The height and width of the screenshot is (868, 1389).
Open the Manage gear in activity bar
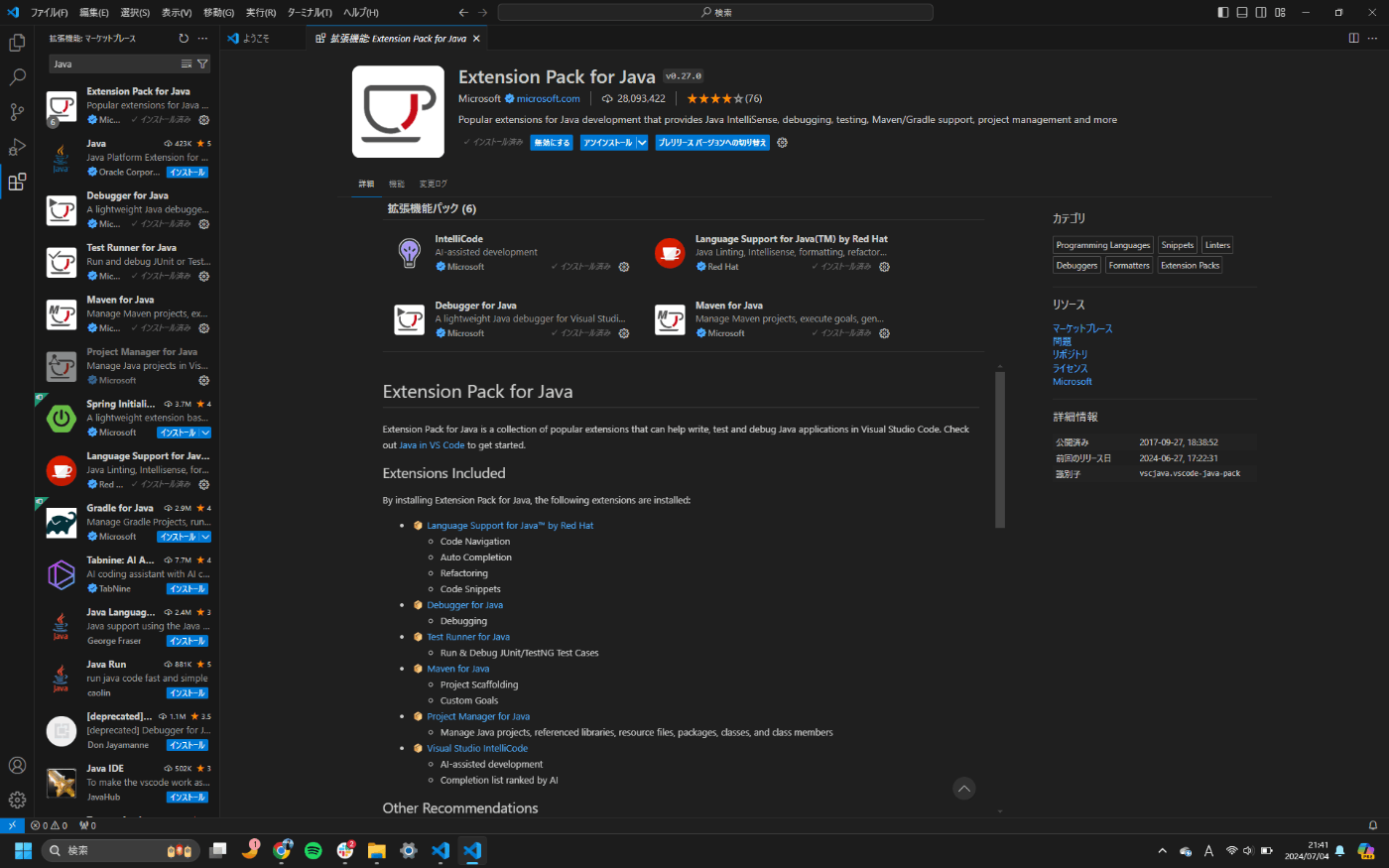click(x=17, y=800)
